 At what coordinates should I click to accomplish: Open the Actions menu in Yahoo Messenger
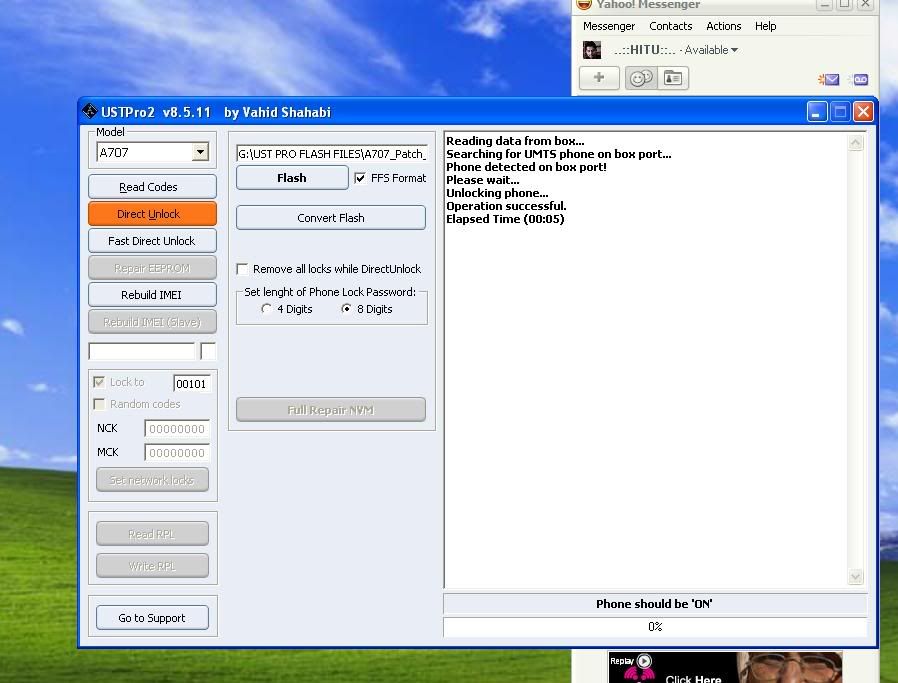point(723,26)
